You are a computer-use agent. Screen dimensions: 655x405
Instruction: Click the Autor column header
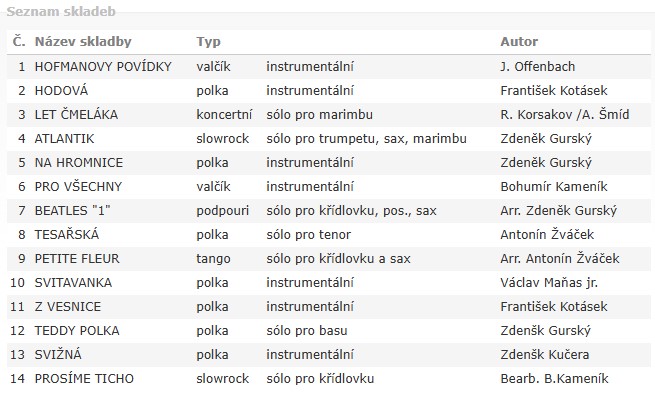[519, 41]
